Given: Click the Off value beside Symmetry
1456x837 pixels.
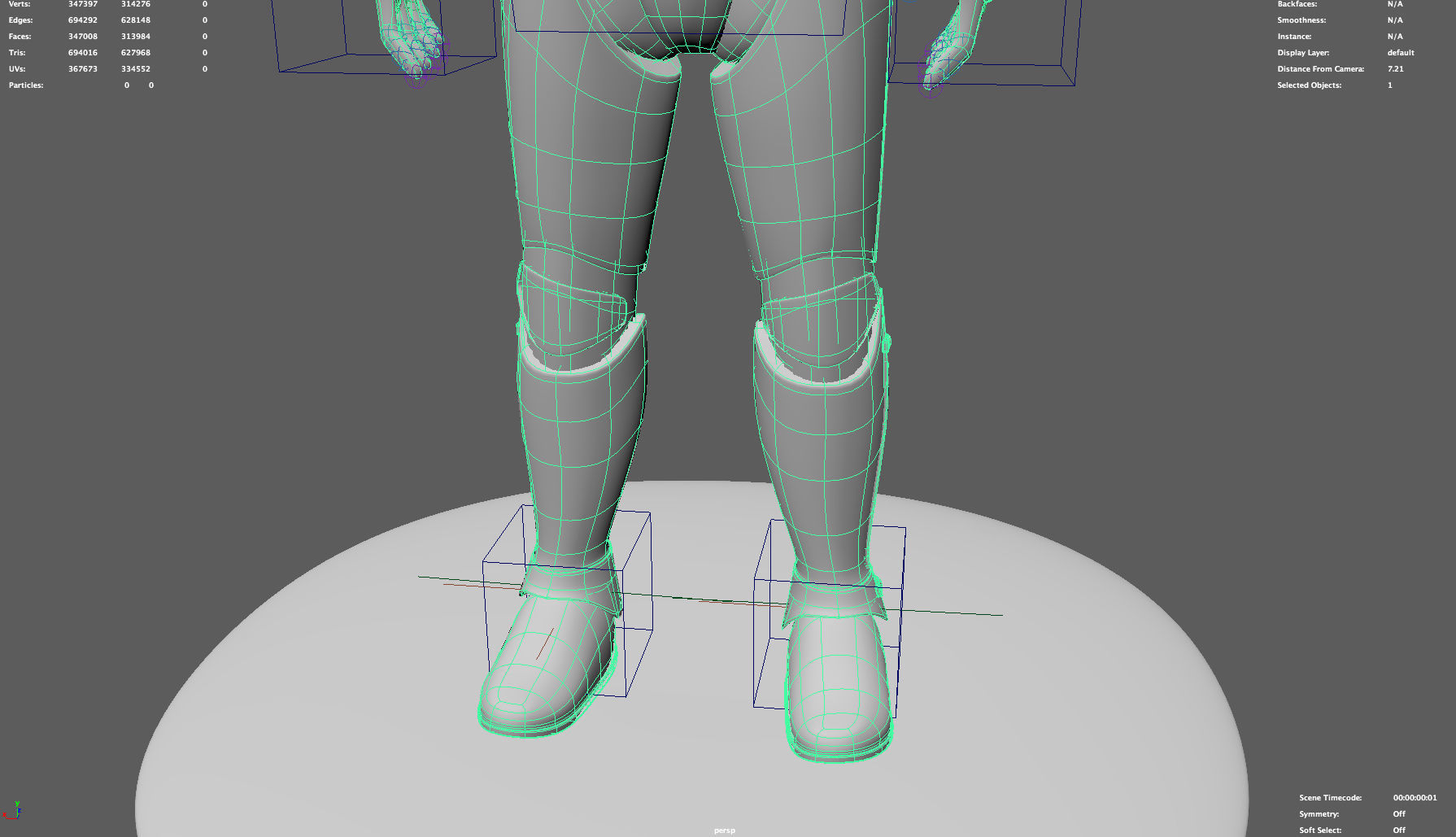Looking at the screenshot, I should tap(1399, 814).
